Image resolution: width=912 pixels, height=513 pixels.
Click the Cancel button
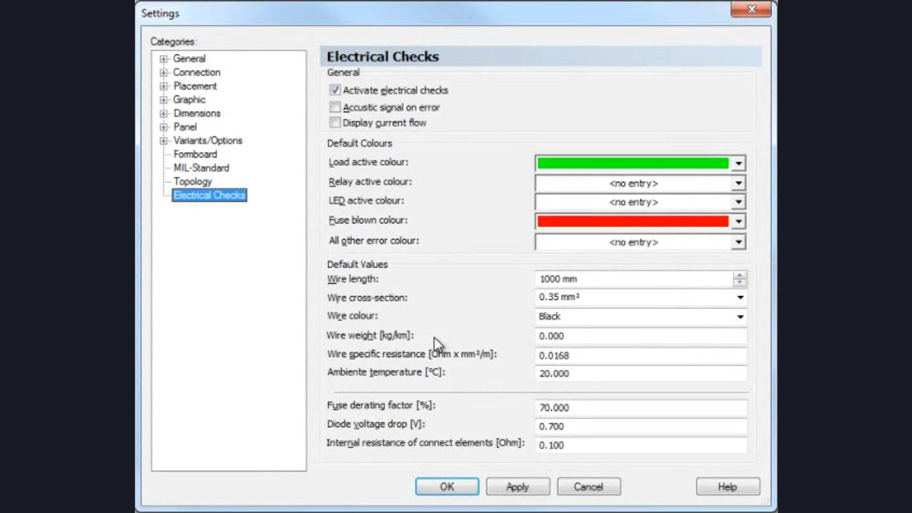588,487
